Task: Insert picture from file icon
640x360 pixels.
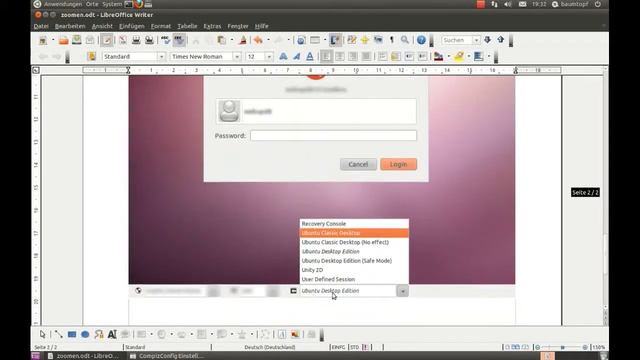Action: click(x=295, y=334)
